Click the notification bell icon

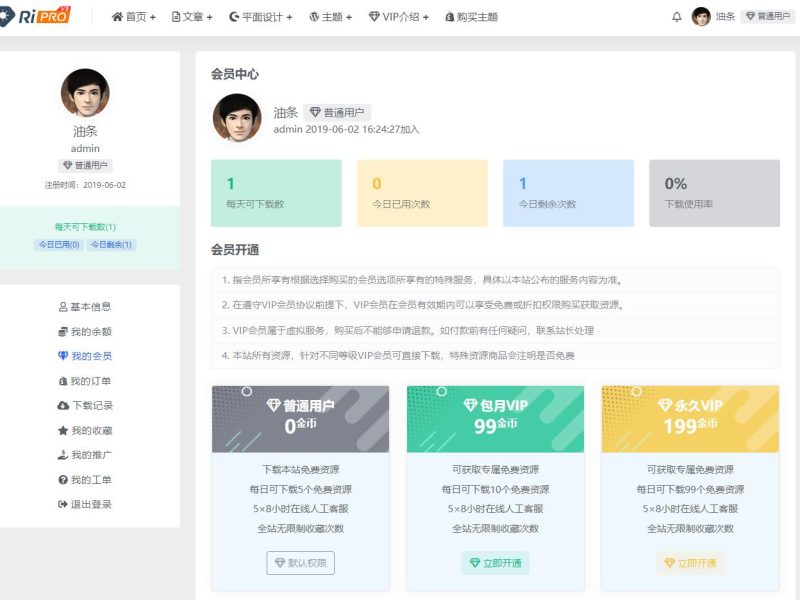pyautogui.click(x=677, y=17)
